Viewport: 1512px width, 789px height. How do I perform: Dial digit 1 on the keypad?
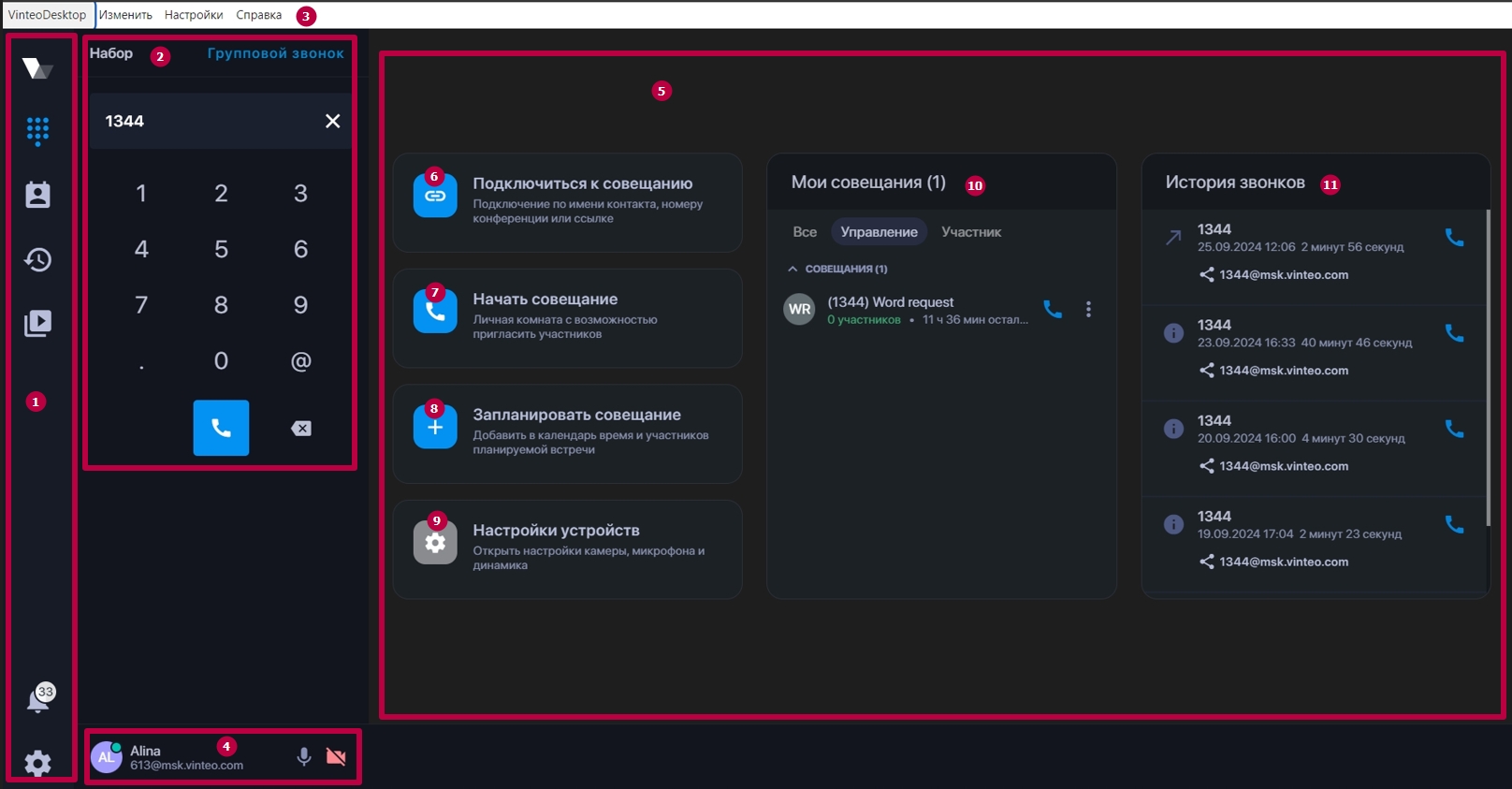point(141,194)
